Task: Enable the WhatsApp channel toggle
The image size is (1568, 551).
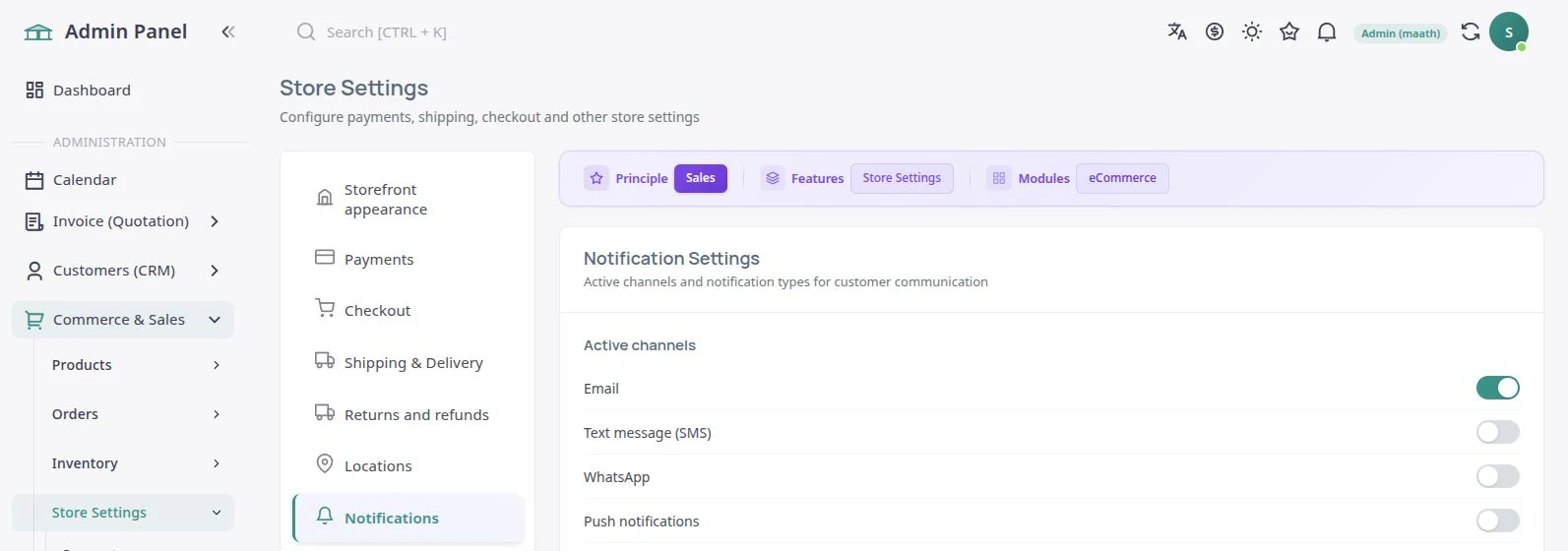Action: [1498, 476]
